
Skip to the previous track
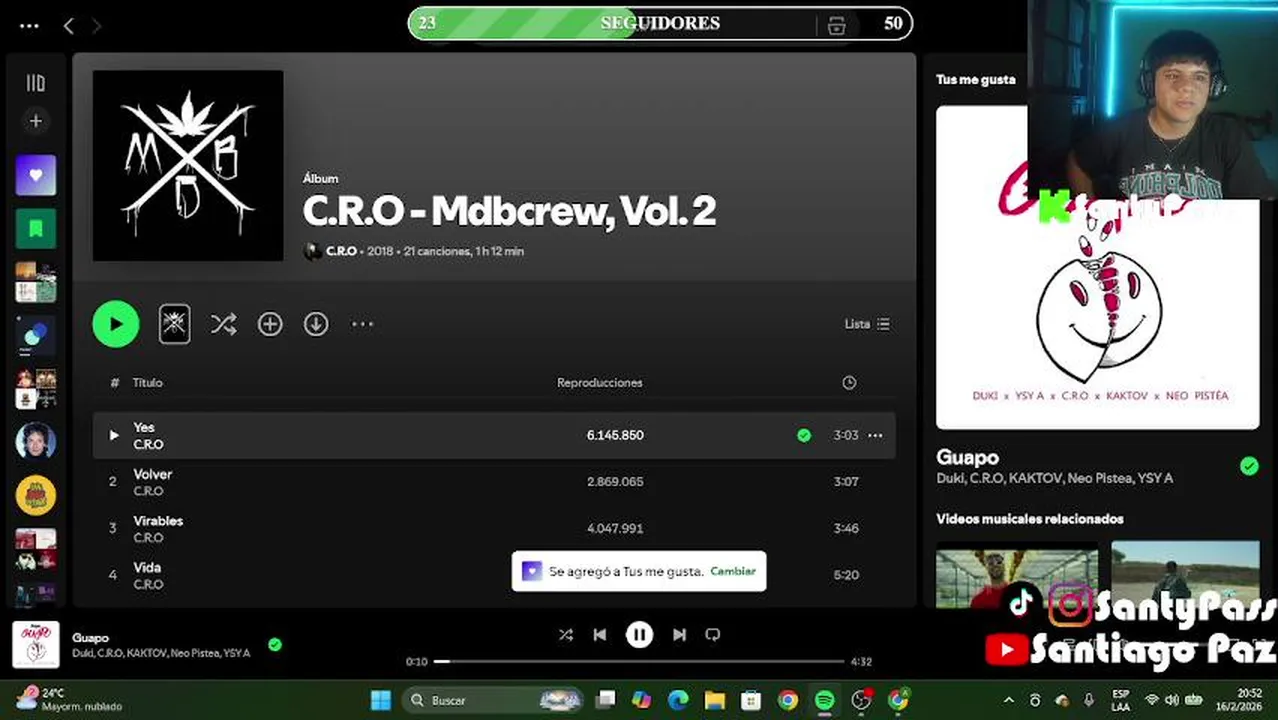tap(600, 635)
